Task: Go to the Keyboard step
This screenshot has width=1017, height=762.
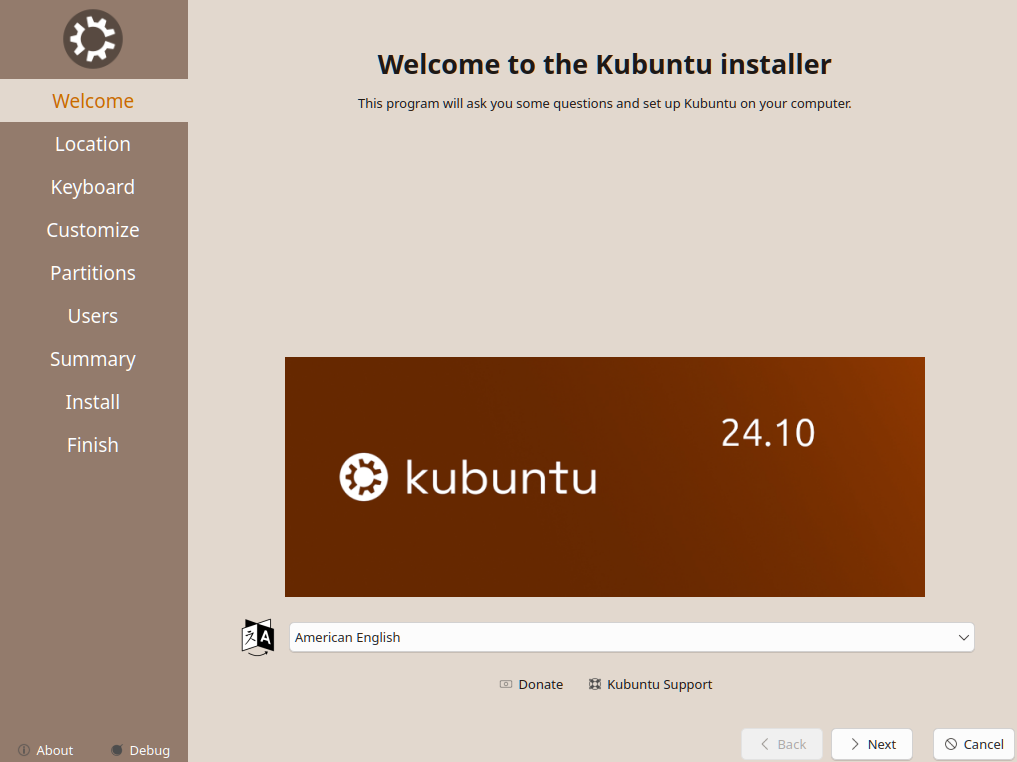Action: tap(93, 187)
